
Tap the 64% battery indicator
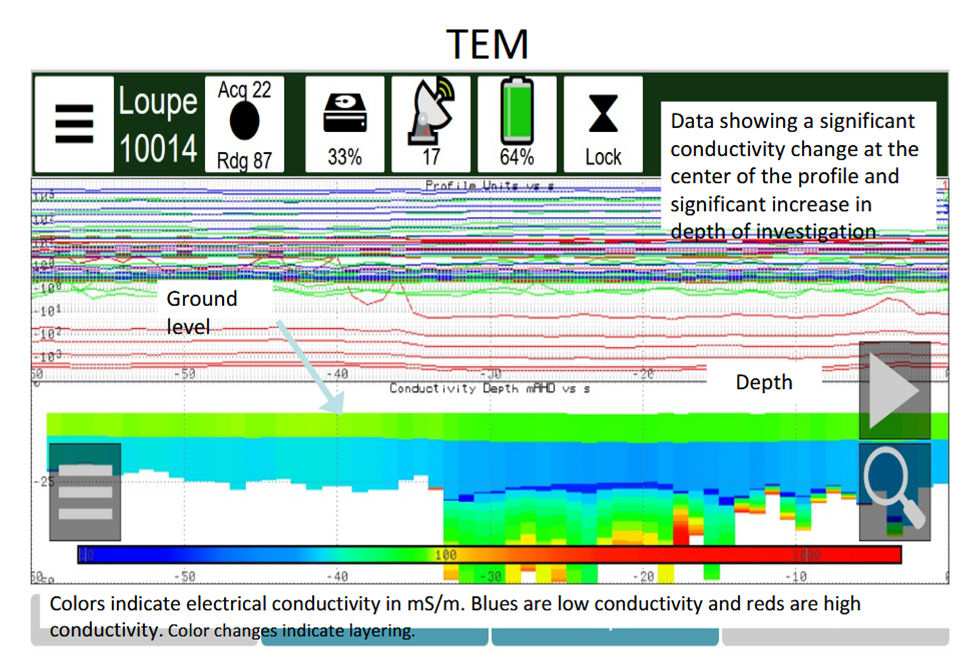(517, 124)
